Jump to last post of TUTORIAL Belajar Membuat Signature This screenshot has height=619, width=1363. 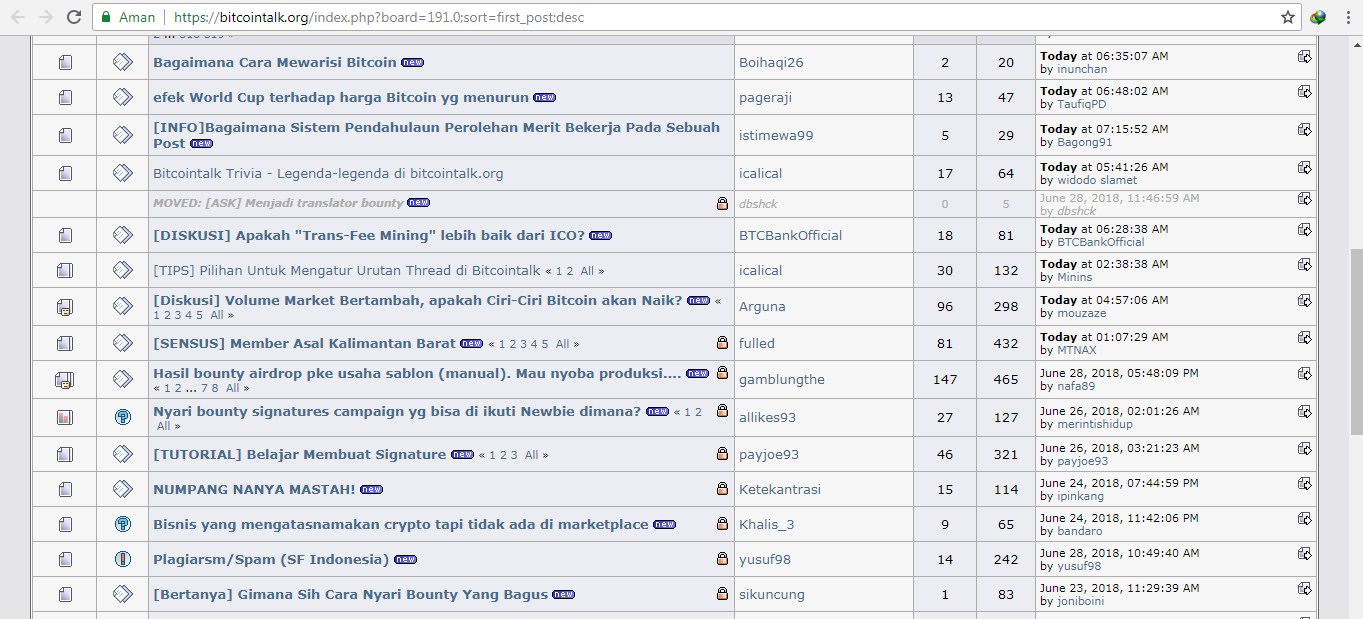[1305, 449]
